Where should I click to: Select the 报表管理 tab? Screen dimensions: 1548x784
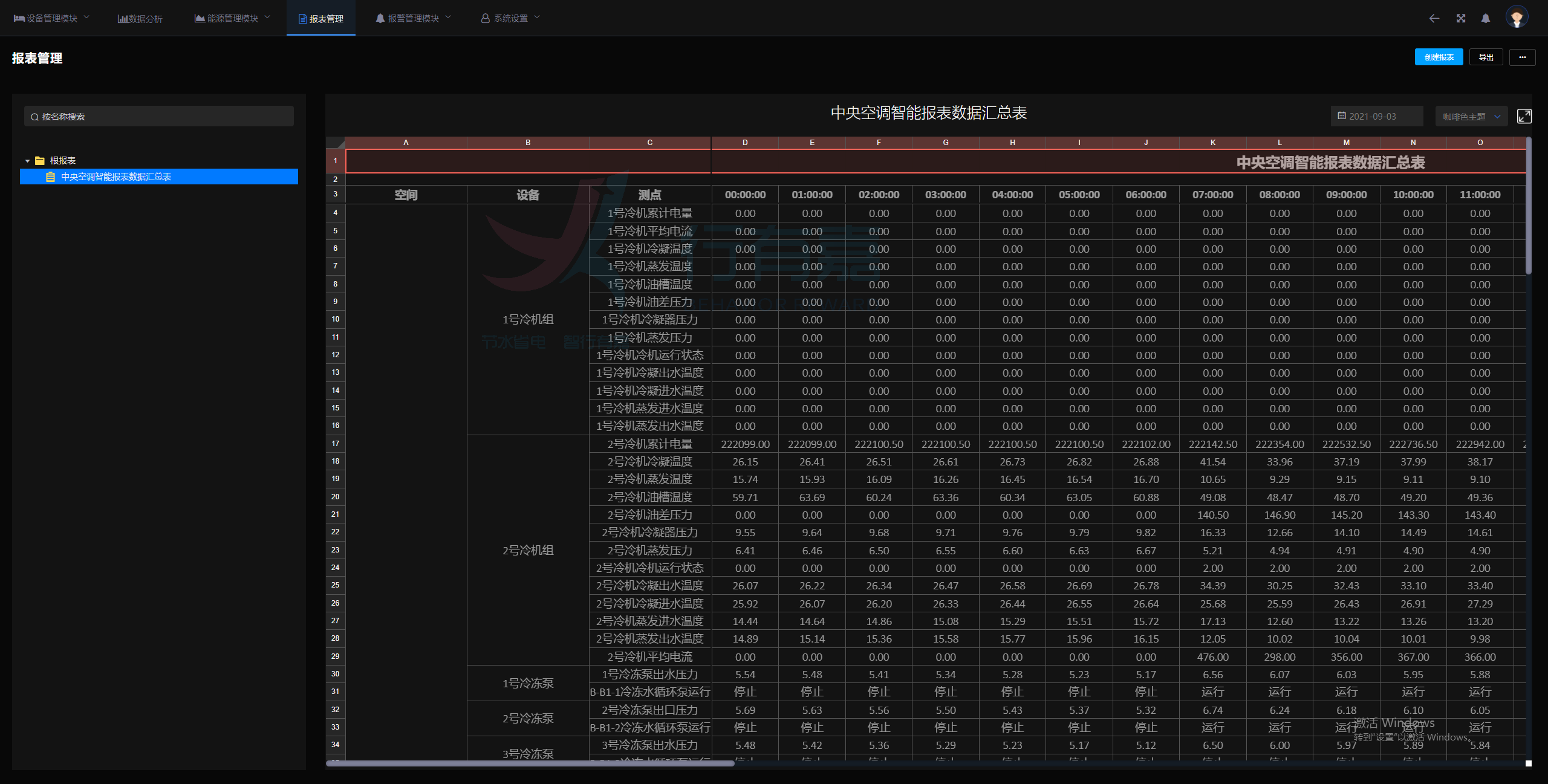point(321,19)
